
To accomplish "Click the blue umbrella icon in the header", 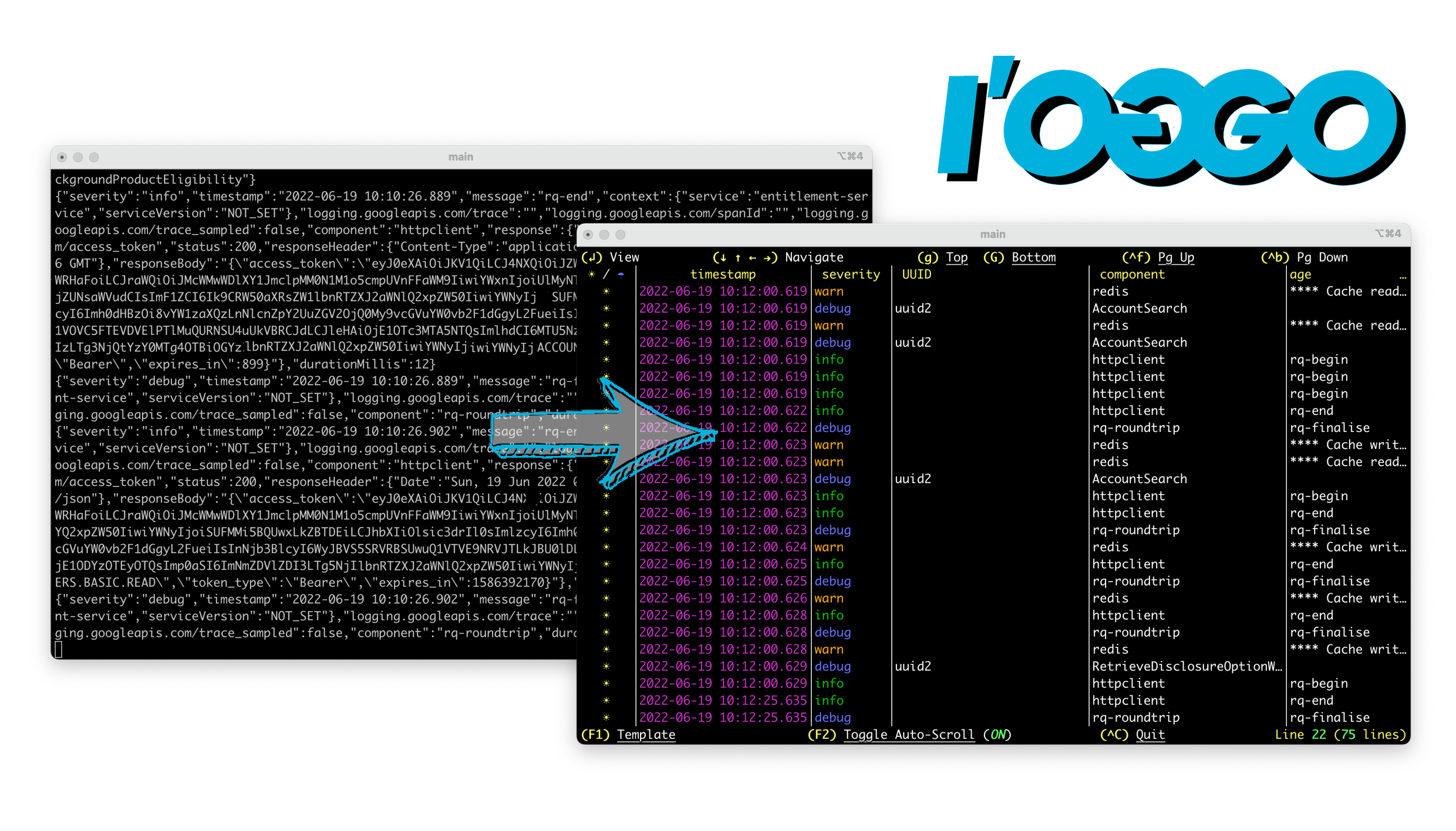I will point(621,274).
